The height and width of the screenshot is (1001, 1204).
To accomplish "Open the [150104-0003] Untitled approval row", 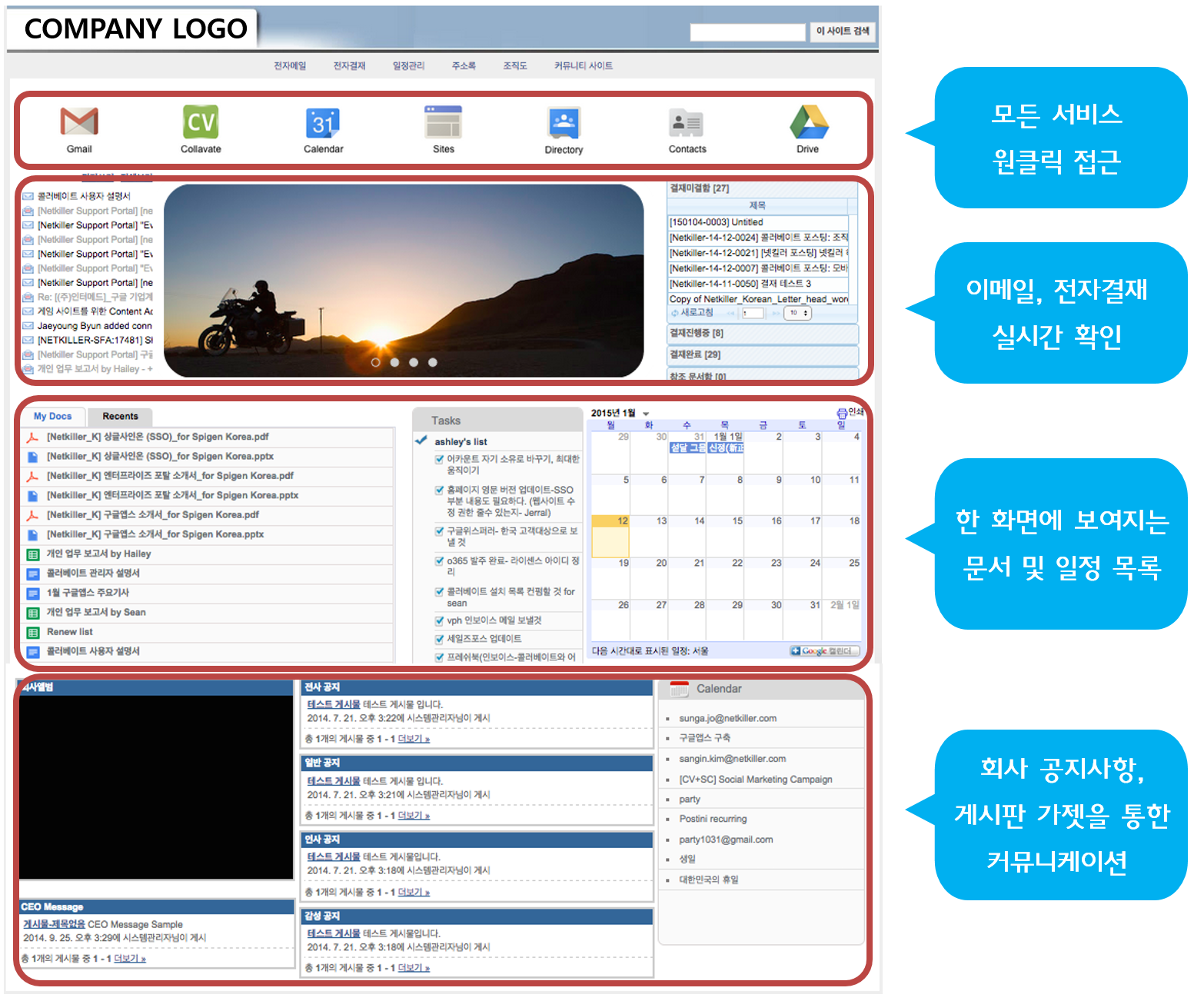I will click(757, 222).
